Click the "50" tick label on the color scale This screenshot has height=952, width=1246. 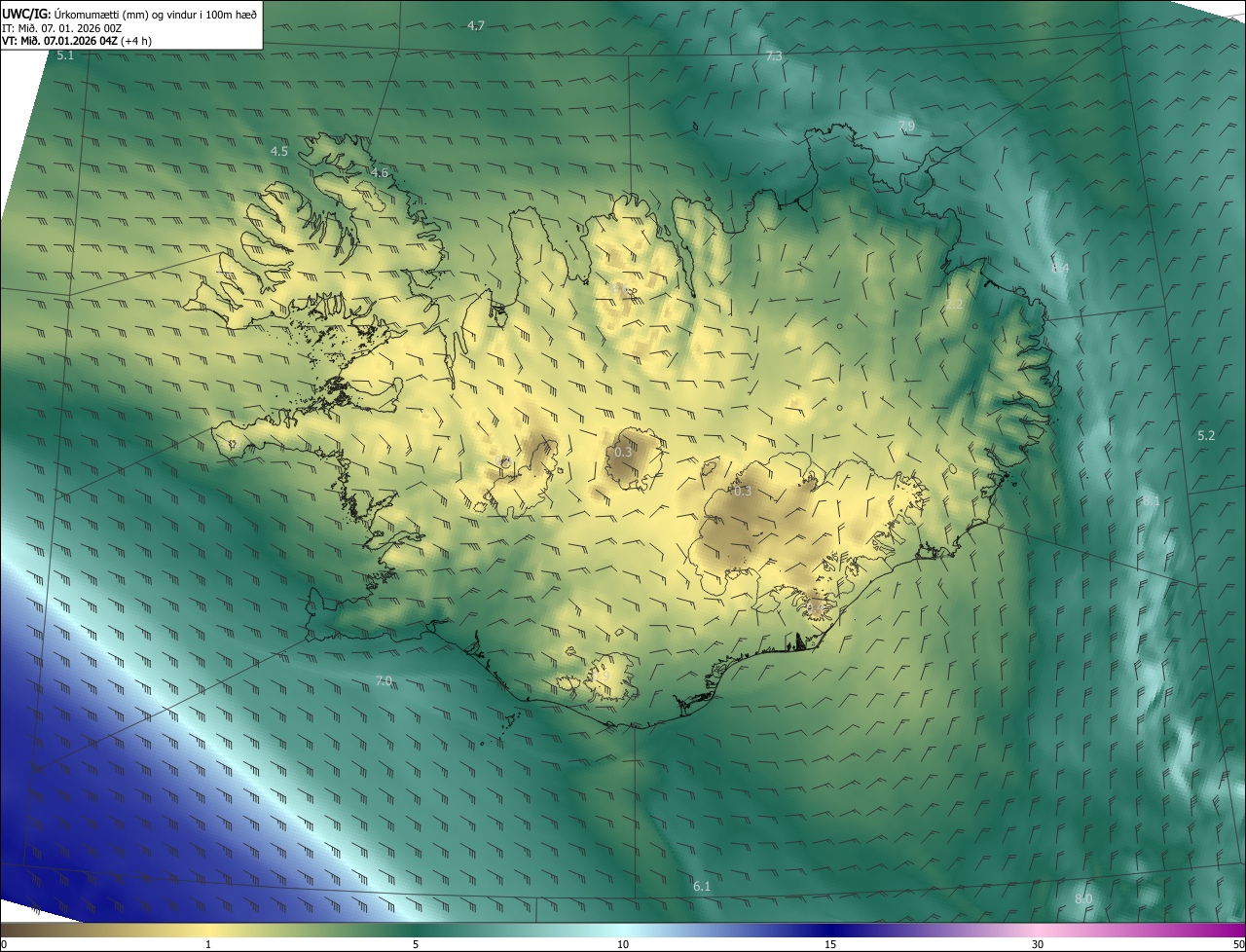click(x=1238, y=944)
